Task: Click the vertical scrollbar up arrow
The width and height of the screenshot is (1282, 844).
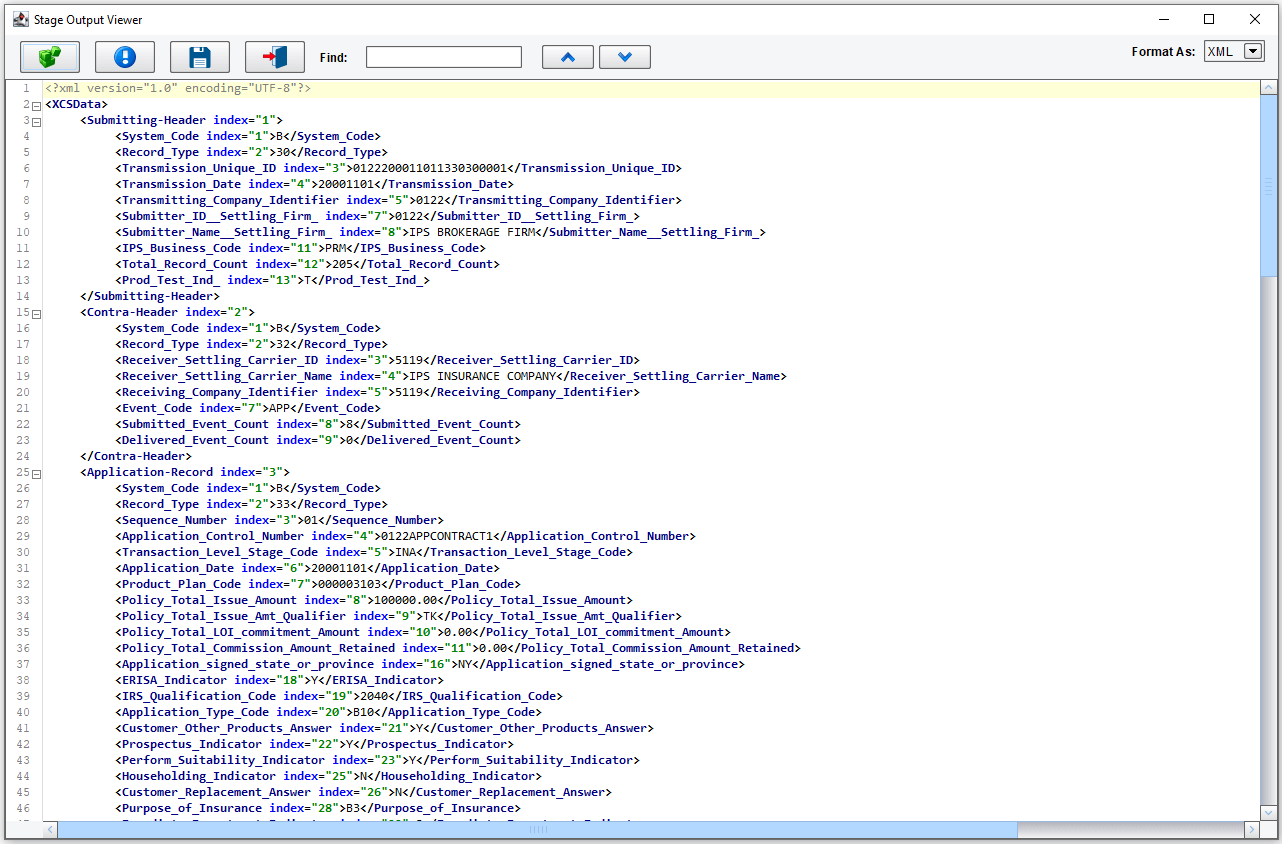Action: pyautogui.click(x=1269, y=88)
